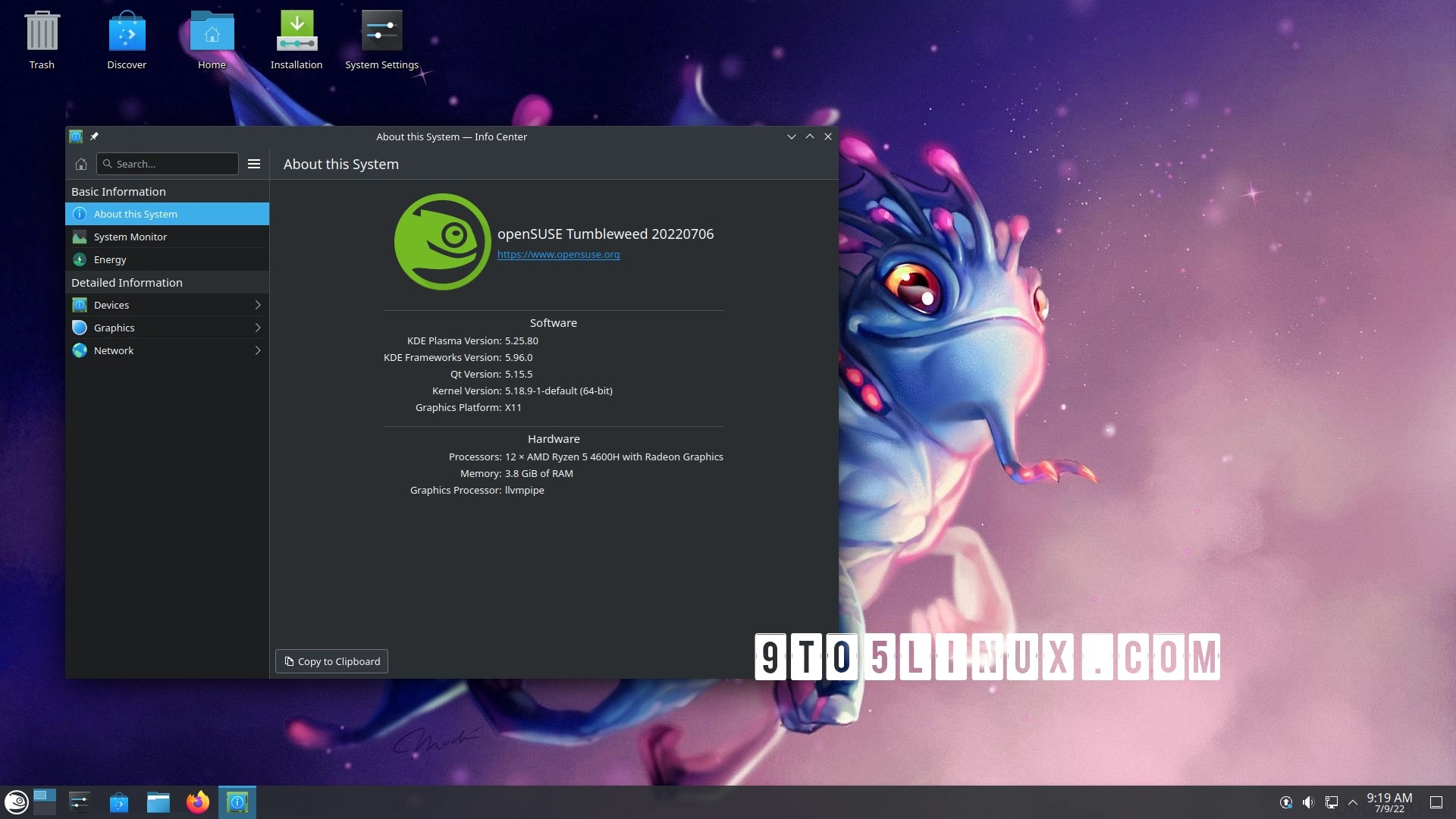The width and height of the screenshot is (1456, 819).
Task: Select the Graphics Processor value "llvmpipe"
Action: coord(525,491)
